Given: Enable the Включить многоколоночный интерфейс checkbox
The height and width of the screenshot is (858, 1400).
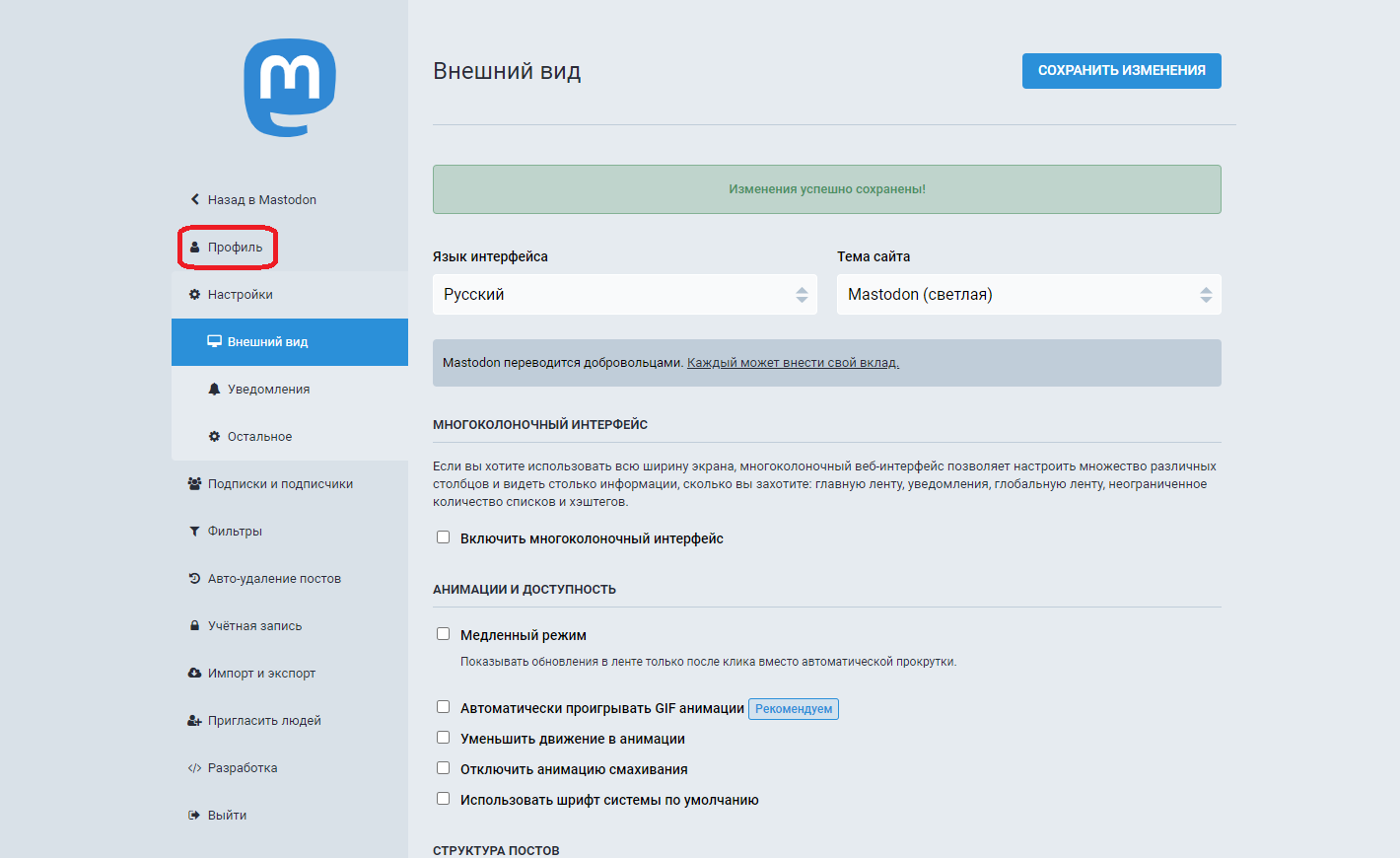Looking at the screenshot, I should coord(444,537).
